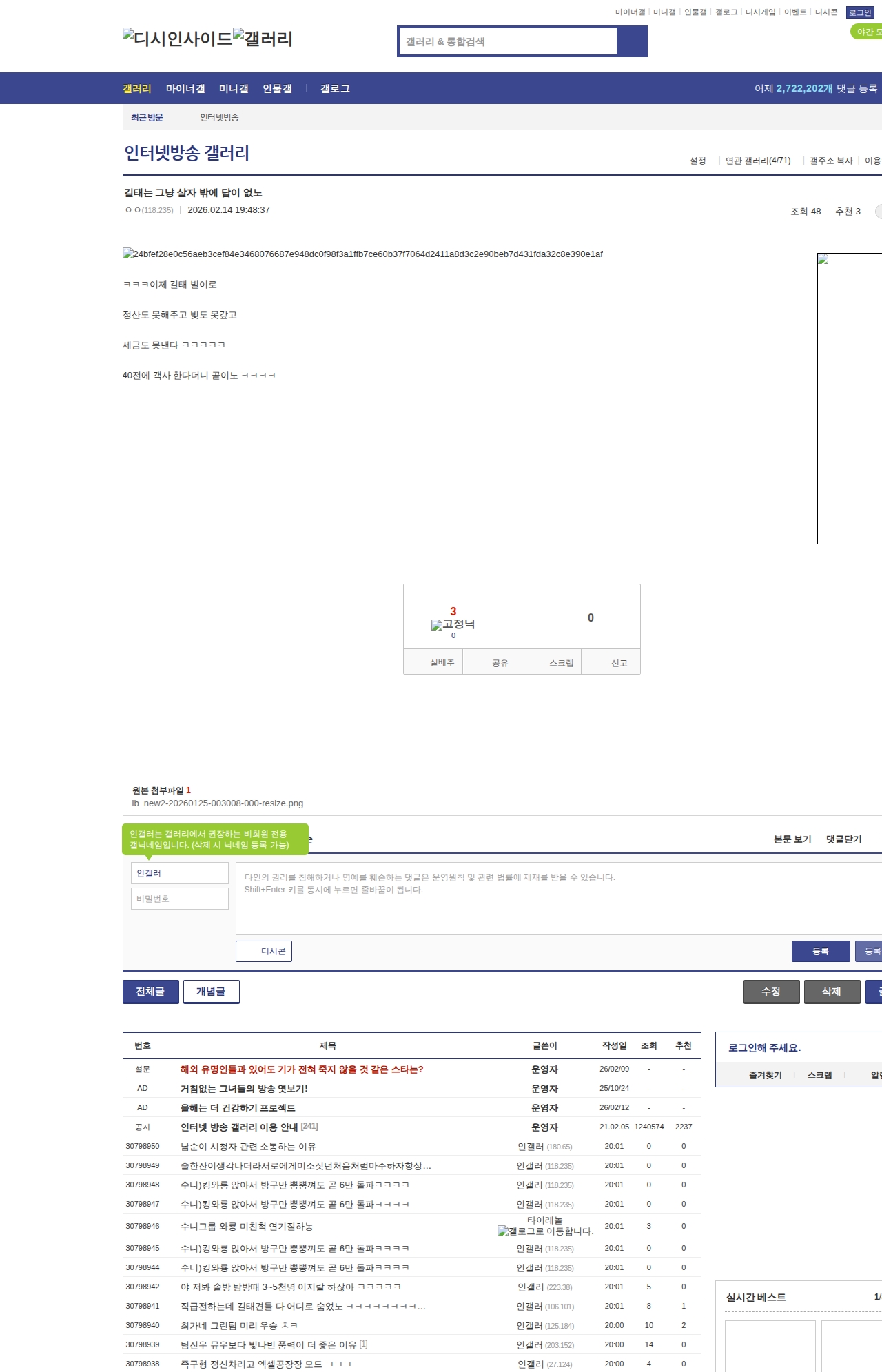Open ad post 올해는 더 건강하기 프로젝트

point(238,1108)
